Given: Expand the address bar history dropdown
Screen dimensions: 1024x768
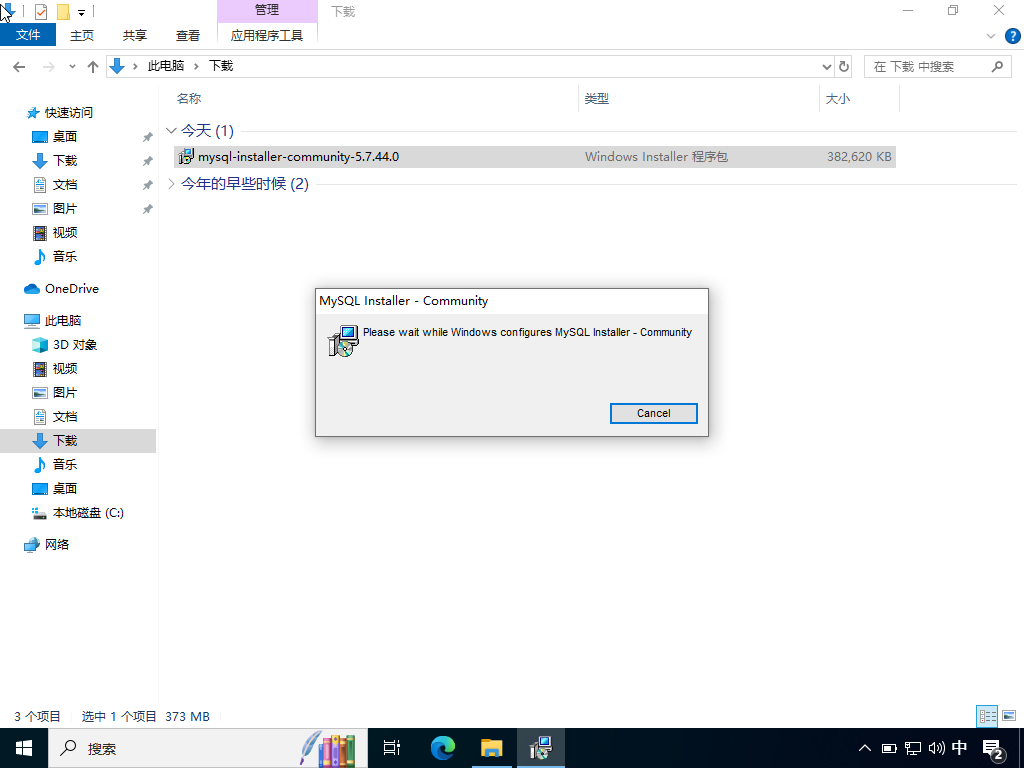Looking at the screenshot, I should pyautogui.click(x=826, y=67).
